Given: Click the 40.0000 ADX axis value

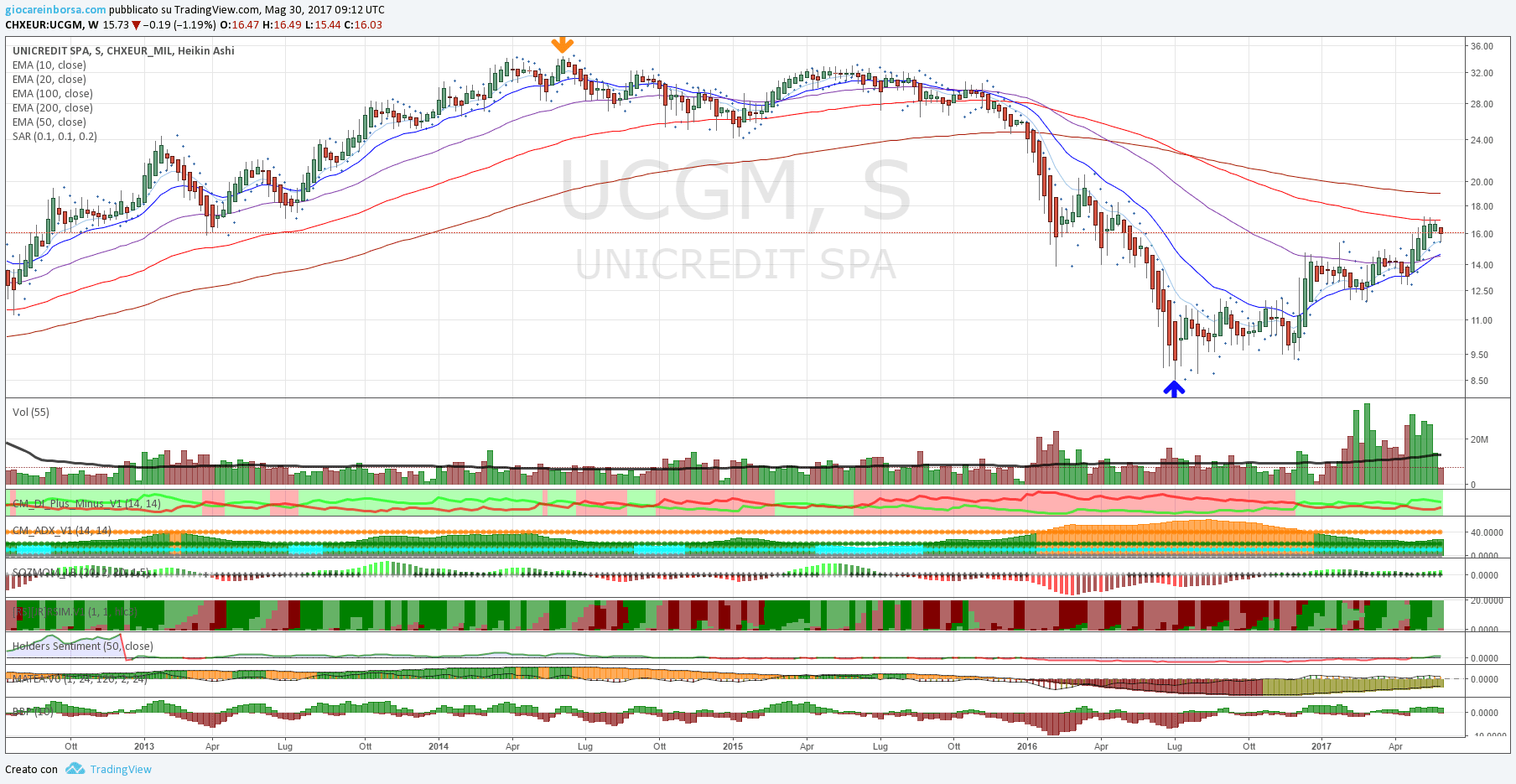Looking at the screenshot, I should pyautogui.click(x=1487, y=532).
